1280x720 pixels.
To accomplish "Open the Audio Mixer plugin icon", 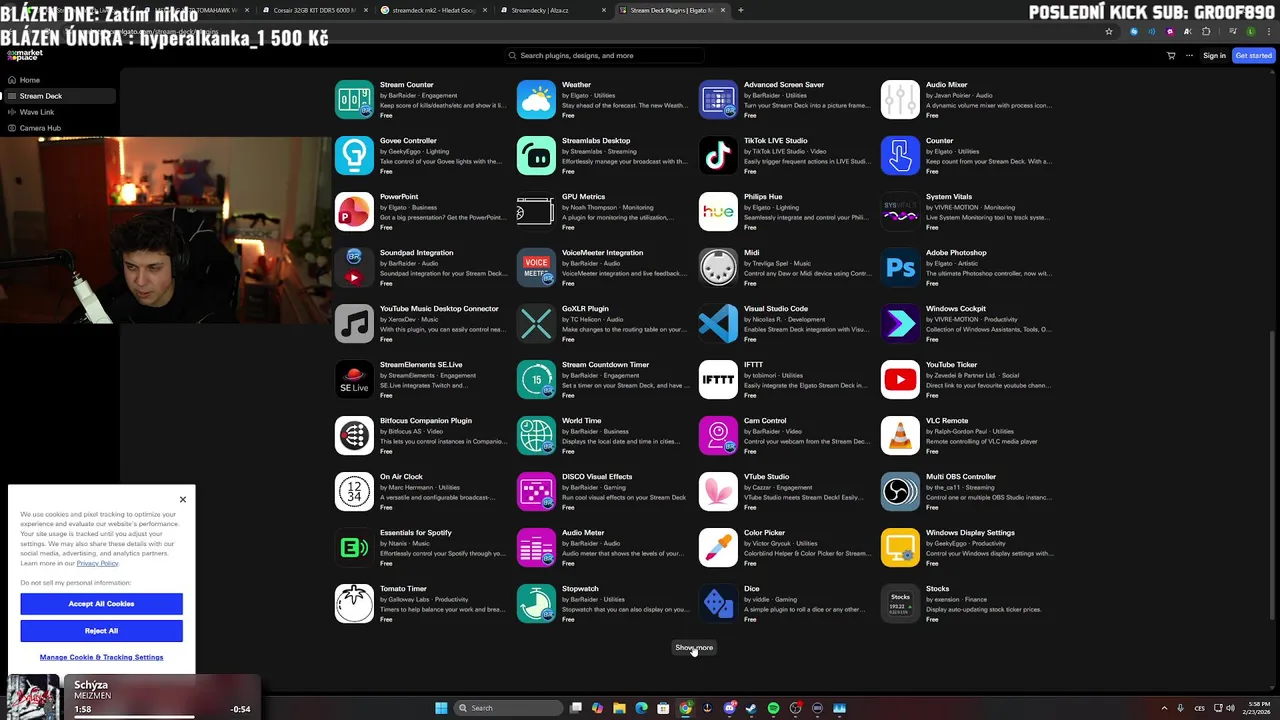I will pyautogui.click(x=900, y=99).
